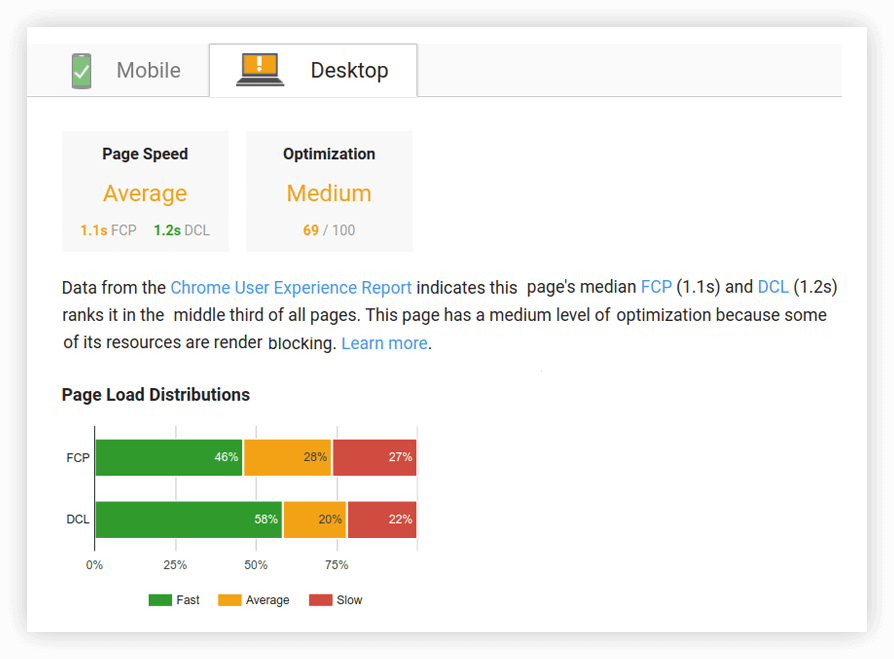
Task: Click the Page Load Distributions heading
Action: tap(156, 394)
